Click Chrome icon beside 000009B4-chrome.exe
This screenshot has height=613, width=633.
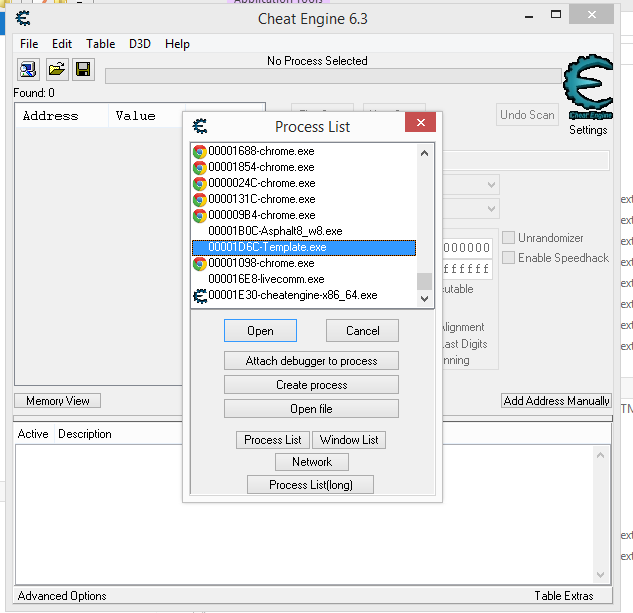[199, 215]
